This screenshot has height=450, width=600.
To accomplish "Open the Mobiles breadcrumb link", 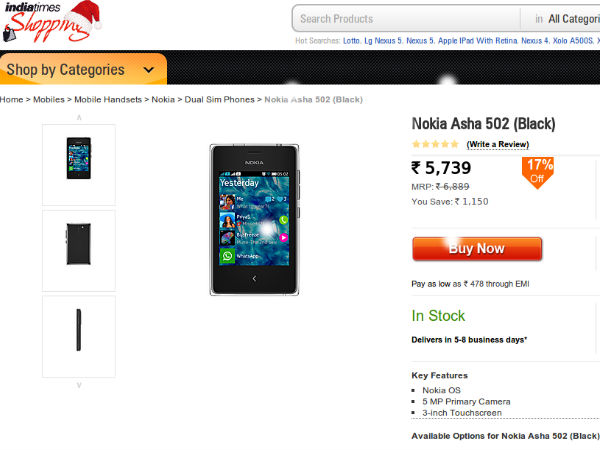I will coord(49,99).
